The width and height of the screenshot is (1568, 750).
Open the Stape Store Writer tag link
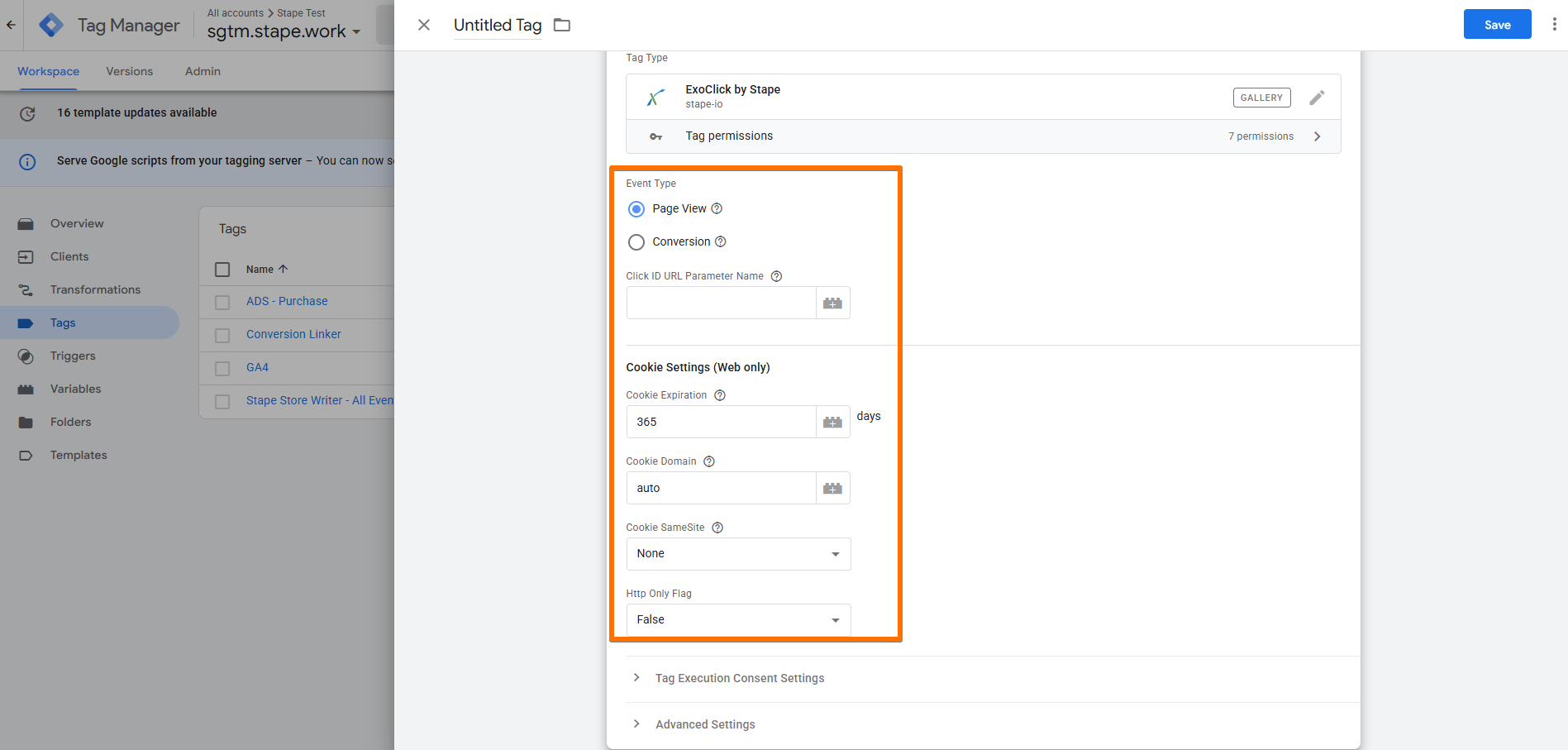(x=320, y=400)
